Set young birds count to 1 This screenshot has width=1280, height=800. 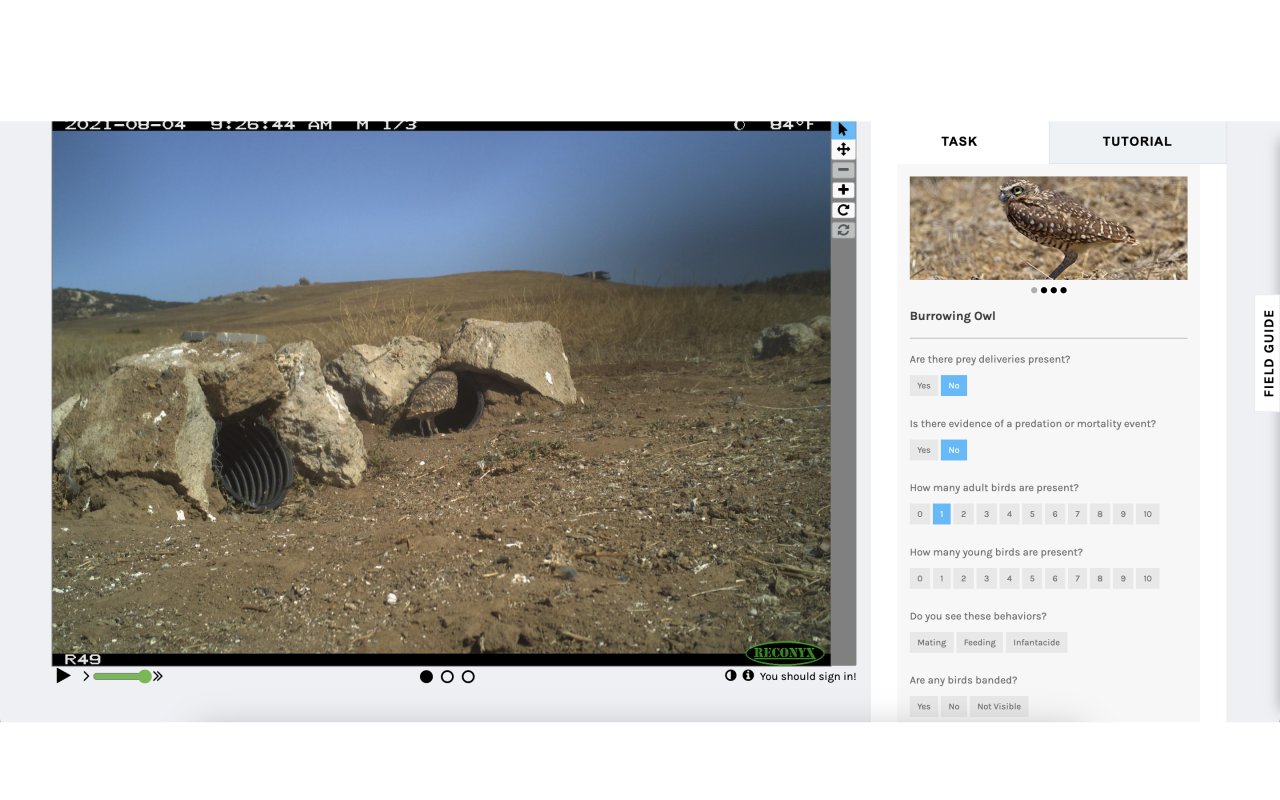942,578
